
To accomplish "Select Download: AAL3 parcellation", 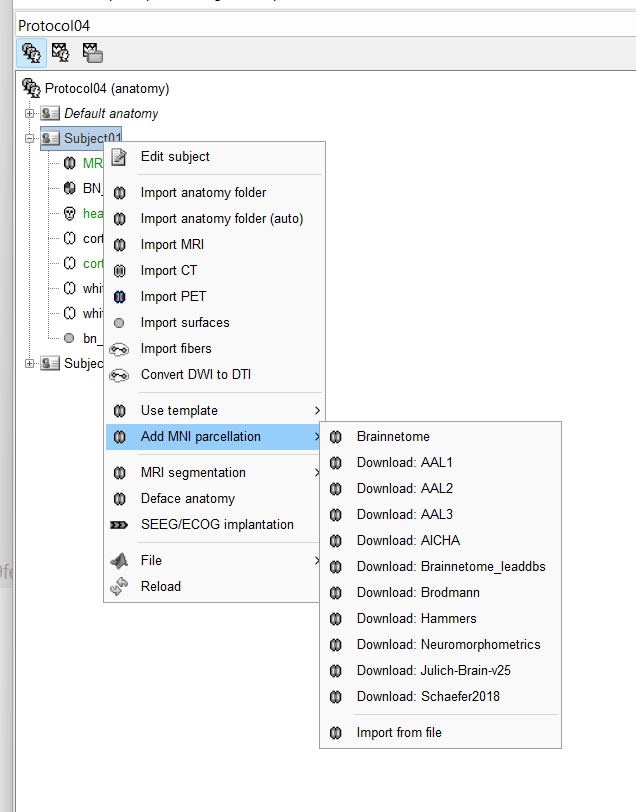I will (x=440, y=514).
